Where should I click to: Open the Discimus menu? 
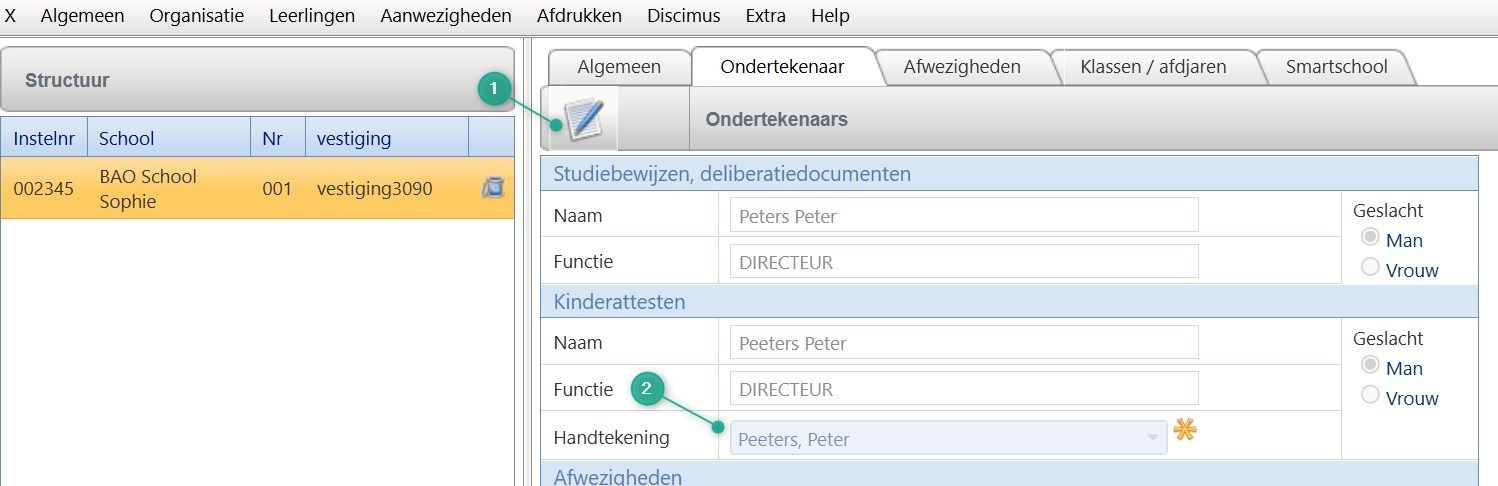[683, 16]
